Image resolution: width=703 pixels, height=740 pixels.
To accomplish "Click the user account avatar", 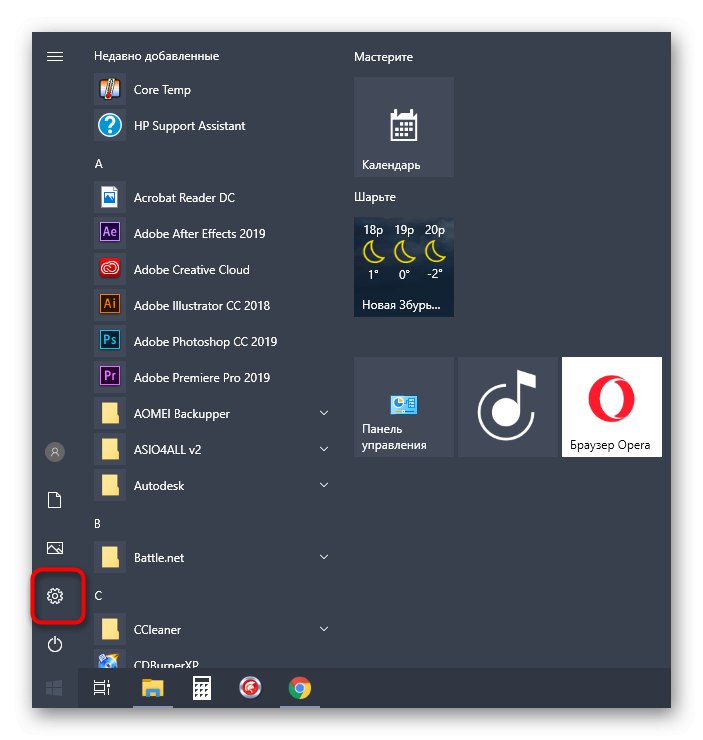I will (x=55, y=452).
